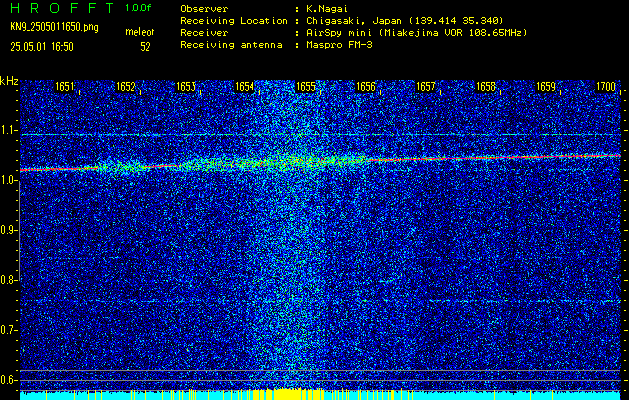Click the Receiving antenna label
This screenshot has width=629, height=400.
tap(231, 45)
